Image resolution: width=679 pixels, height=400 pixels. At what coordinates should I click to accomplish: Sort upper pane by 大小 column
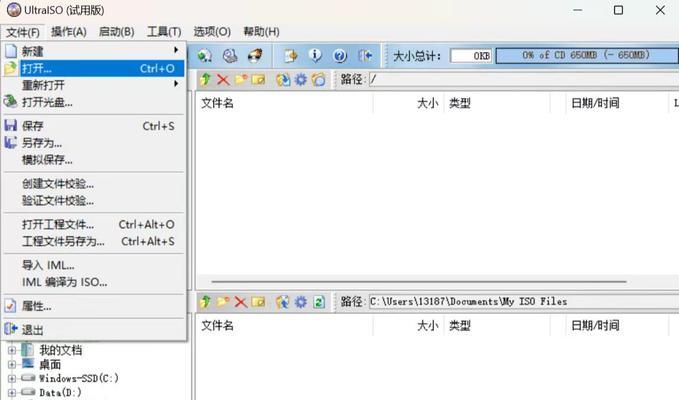[408, 103]
